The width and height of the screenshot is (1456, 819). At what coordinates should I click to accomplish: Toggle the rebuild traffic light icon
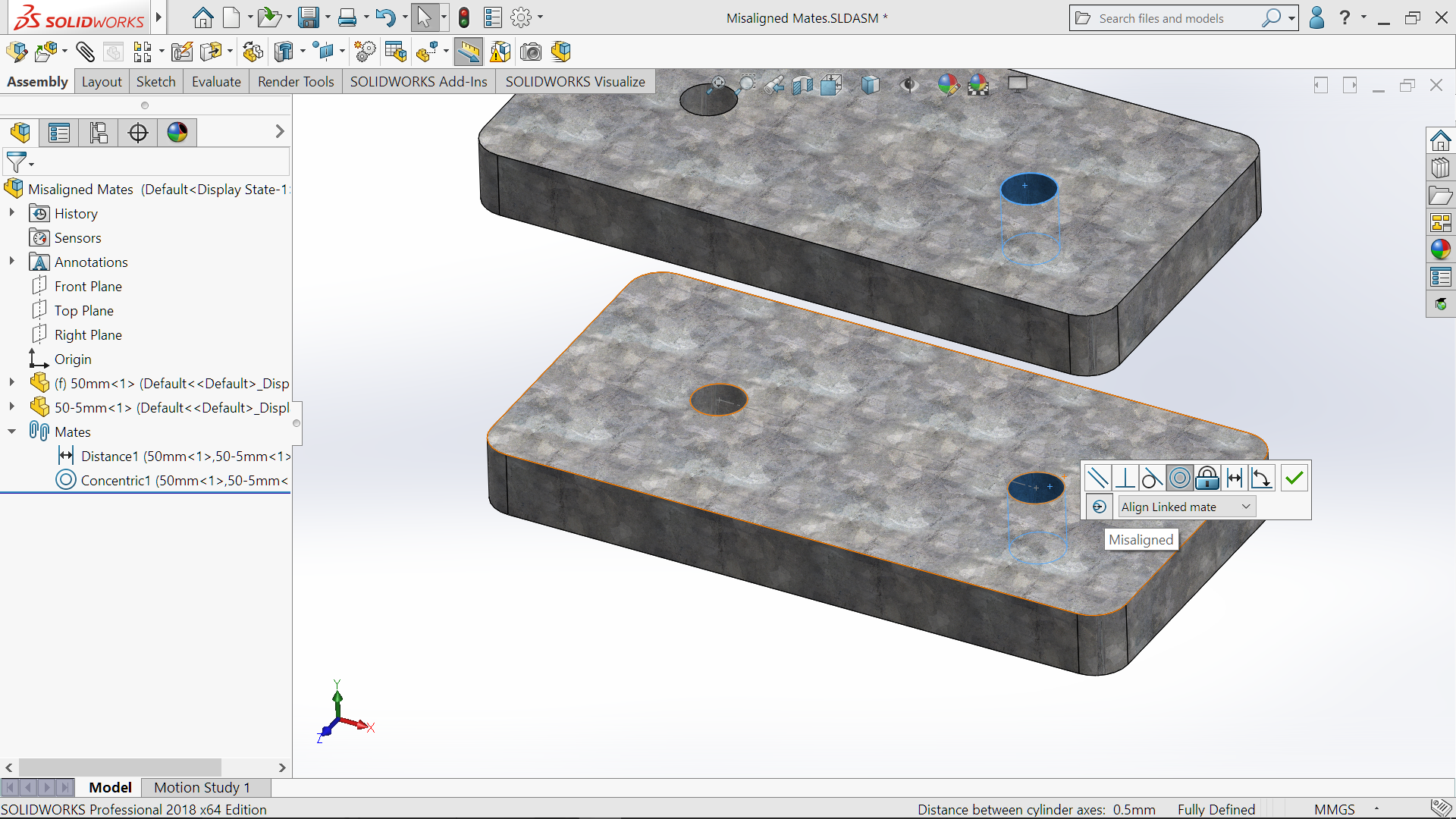tap(464, 17)
